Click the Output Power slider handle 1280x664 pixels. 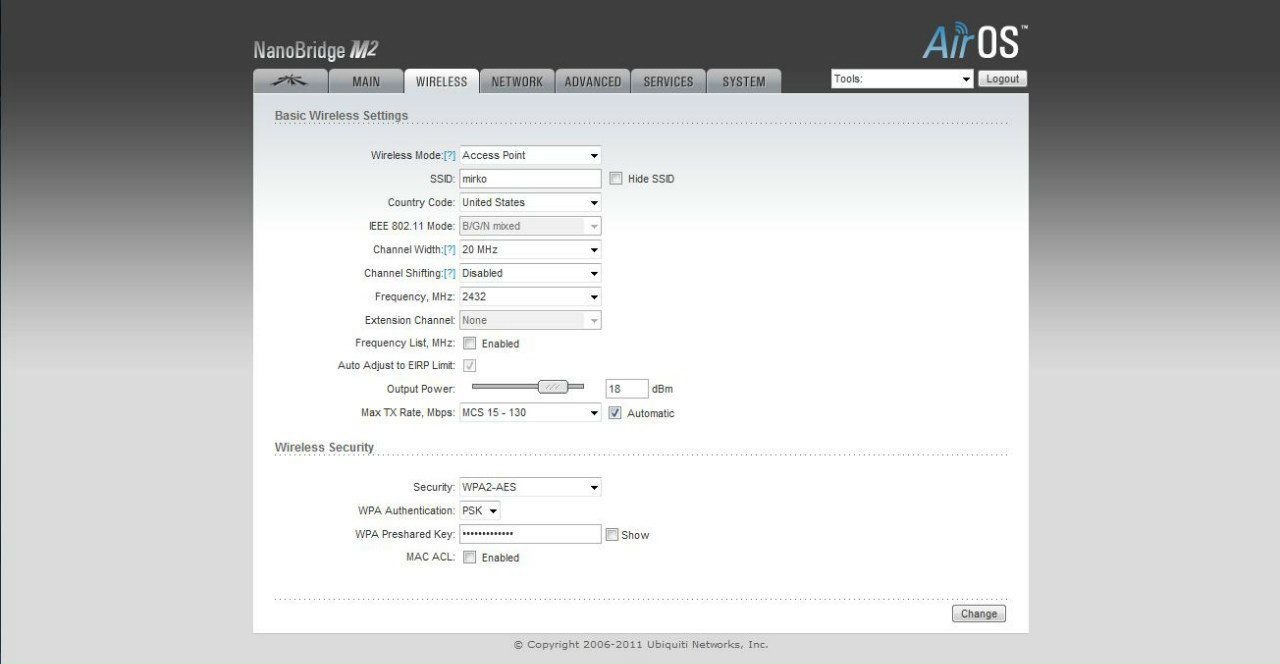(x=552, y=387)
